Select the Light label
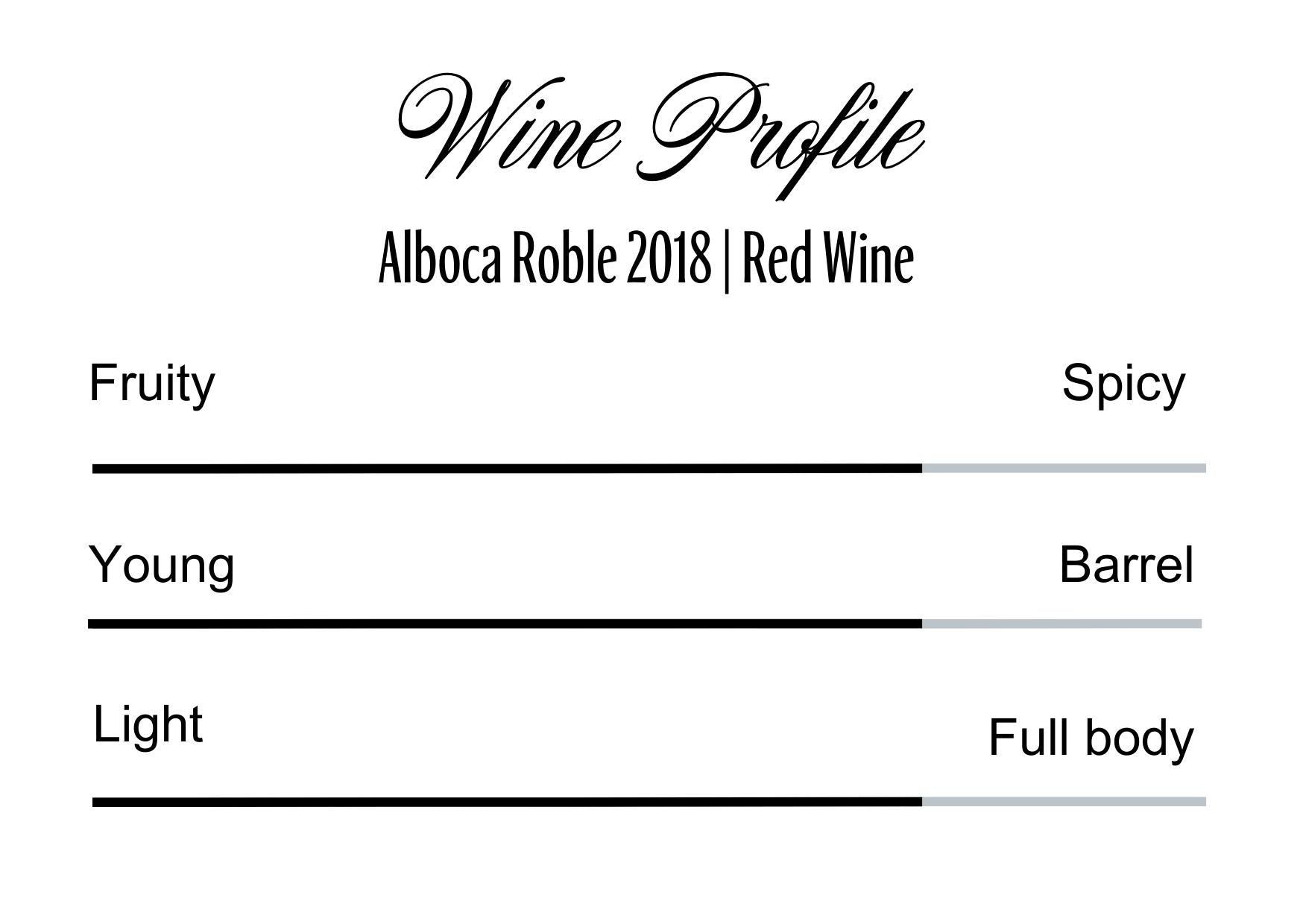The height and width of the screenshot is (924, 1303). 148,724
